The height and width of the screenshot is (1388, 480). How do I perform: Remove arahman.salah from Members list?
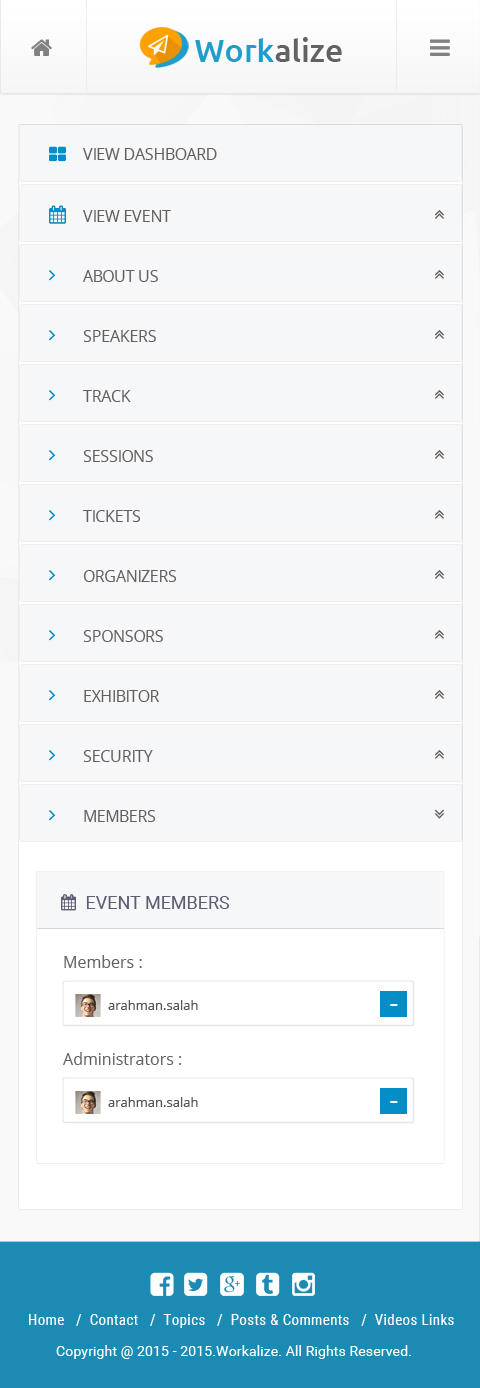coord(393,1004)
